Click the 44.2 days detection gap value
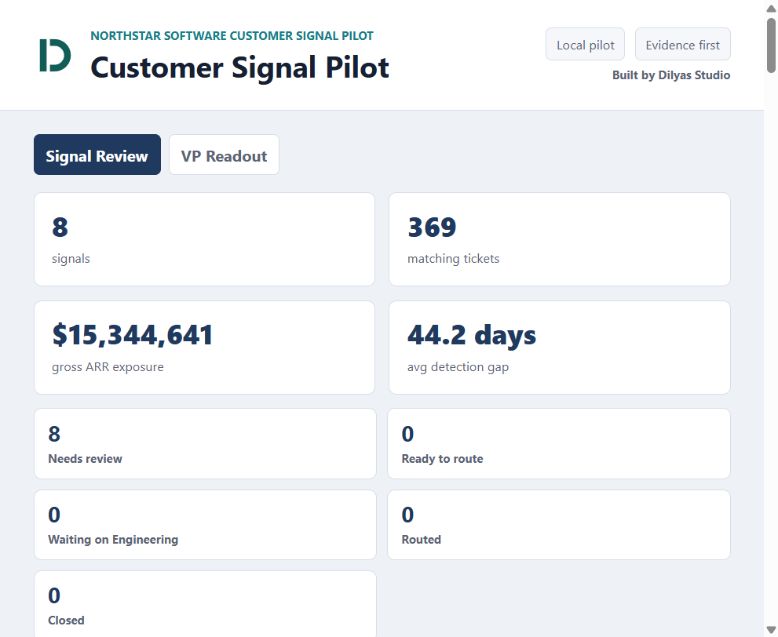This screenshot has height=637, width=778. click(471, 335)
